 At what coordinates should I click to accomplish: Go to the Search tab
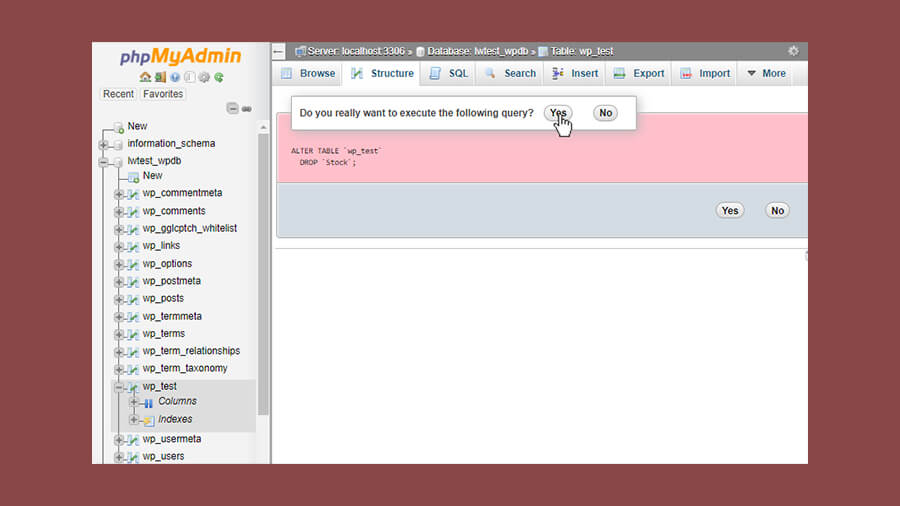510,73
